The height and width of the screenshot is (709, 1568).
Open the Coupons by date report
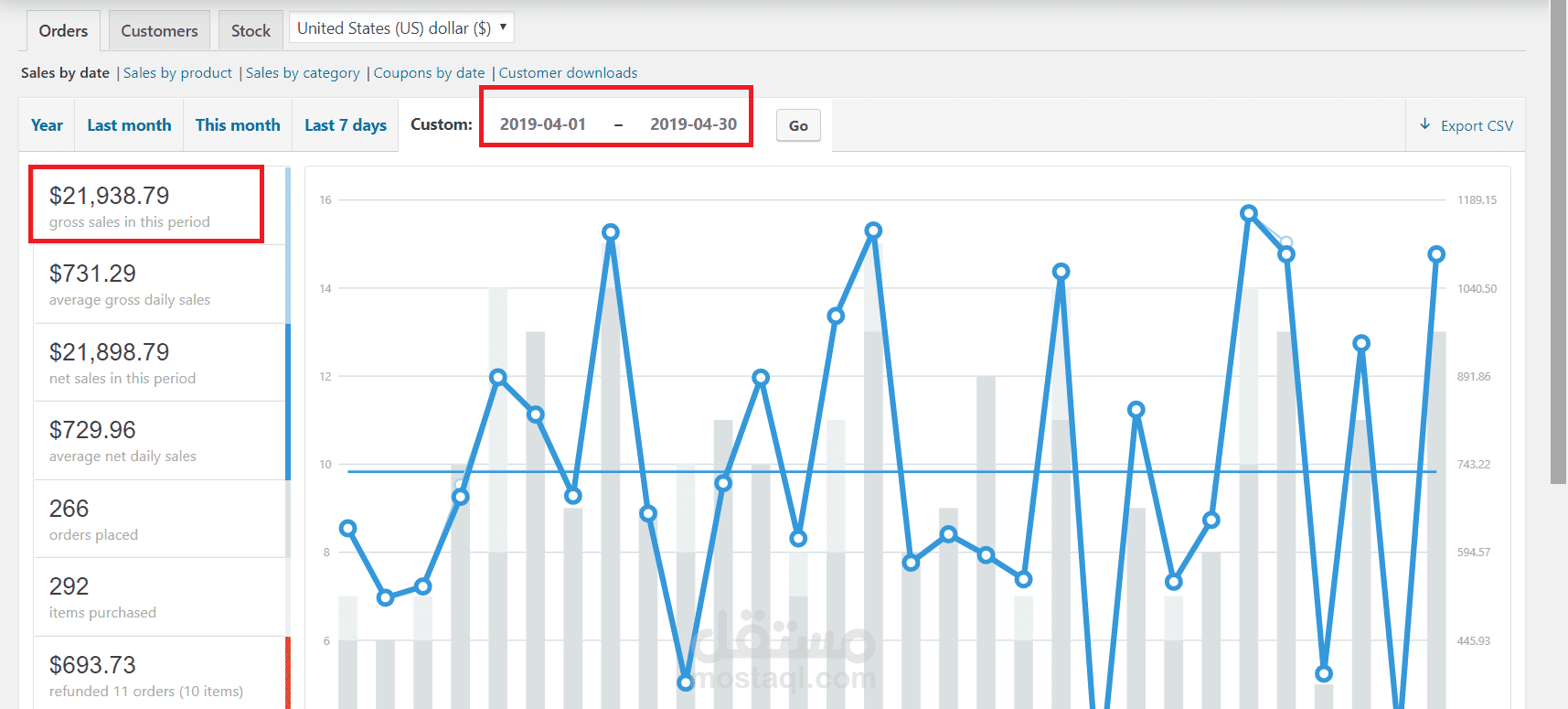point(429,73)
